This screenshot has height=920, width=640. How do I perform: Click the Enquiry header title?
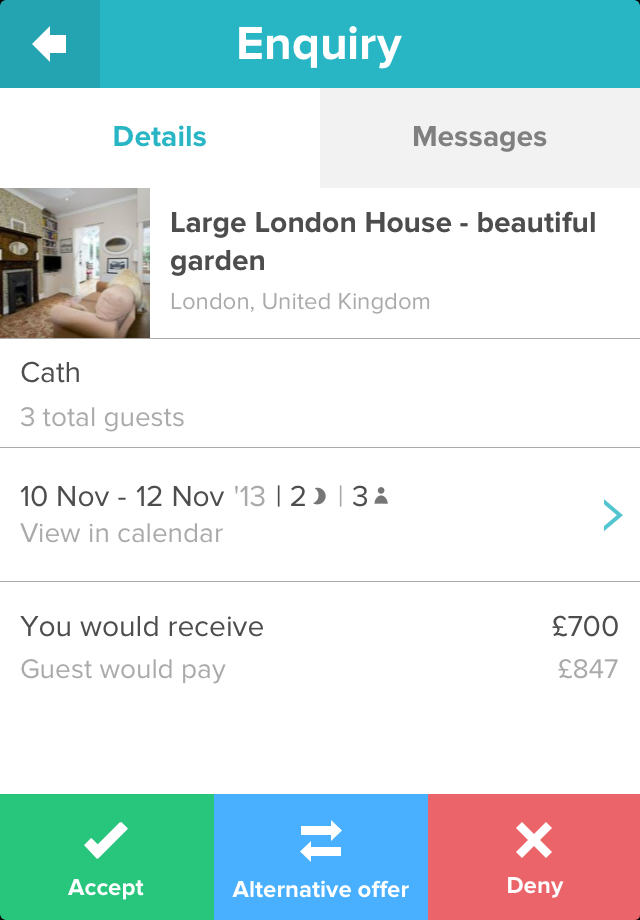319,45
